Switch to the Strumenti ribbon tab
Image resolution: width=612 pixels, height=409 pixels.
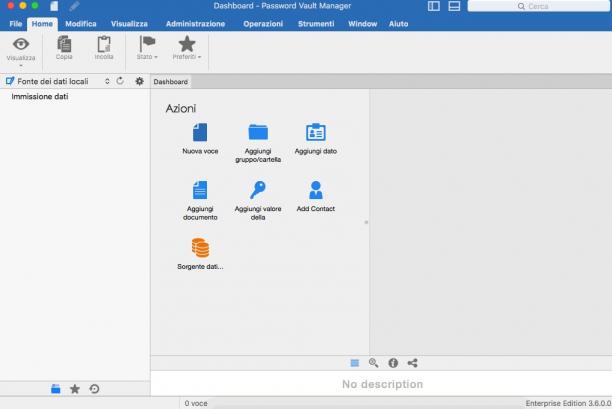point(316,24)
